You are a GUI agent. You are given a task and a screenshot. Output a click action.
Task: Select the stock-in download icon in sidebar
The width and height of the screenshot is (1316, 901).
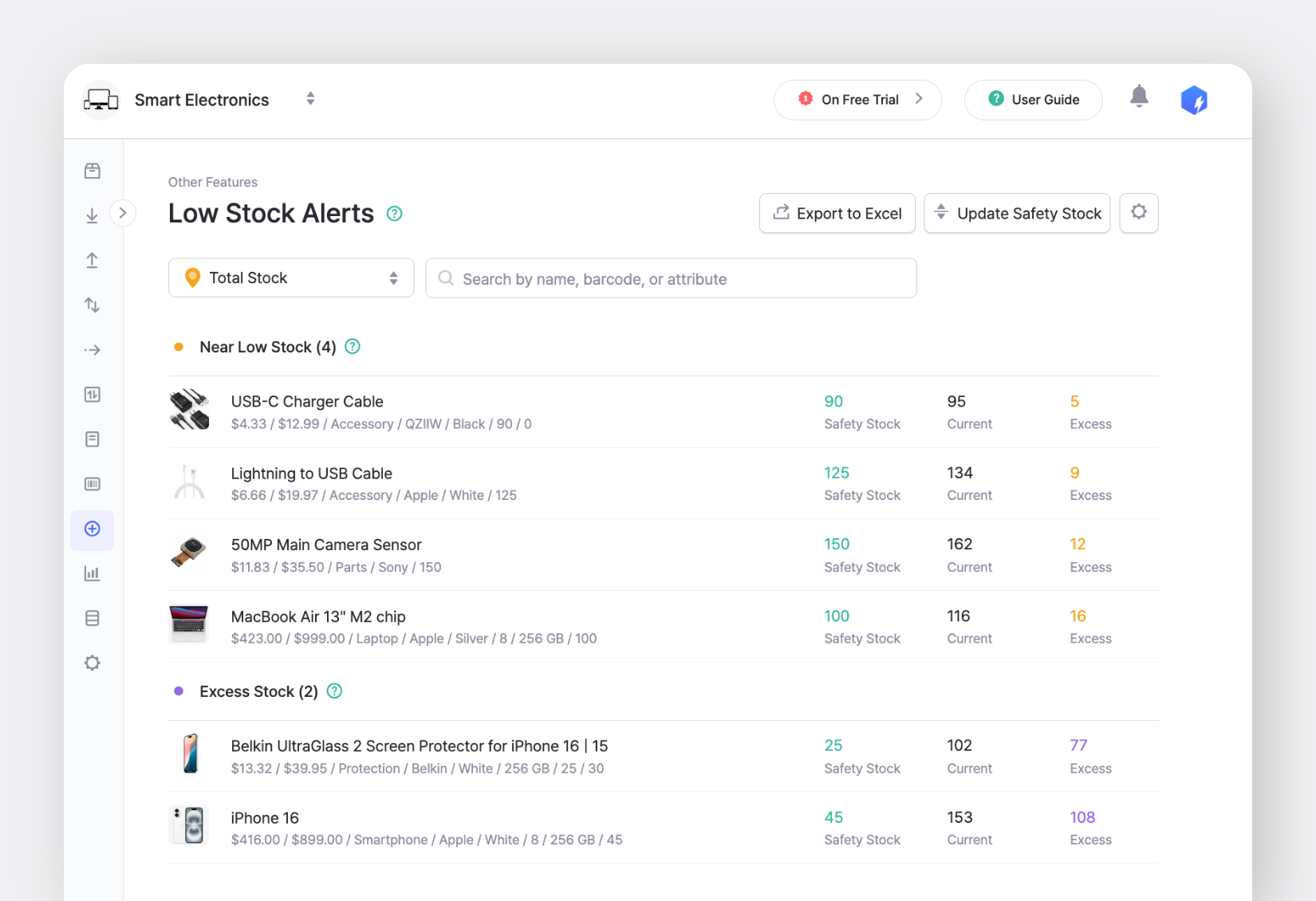(x=93, y=215)
